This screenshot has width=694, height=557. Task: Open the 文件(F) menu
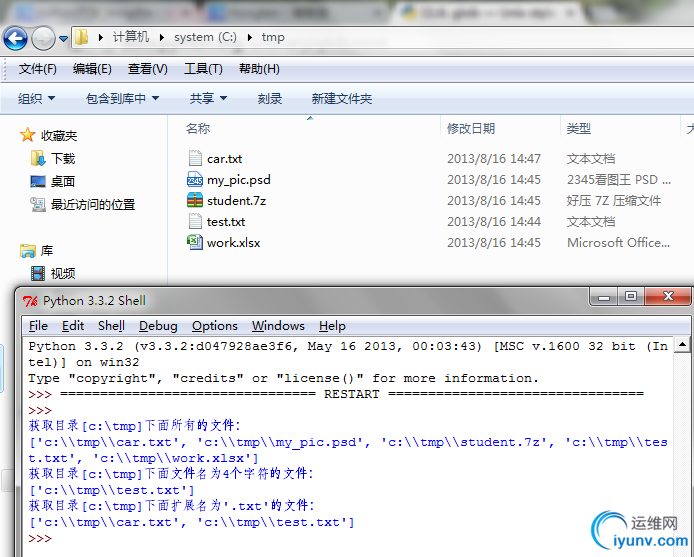[x=38, y=69]
